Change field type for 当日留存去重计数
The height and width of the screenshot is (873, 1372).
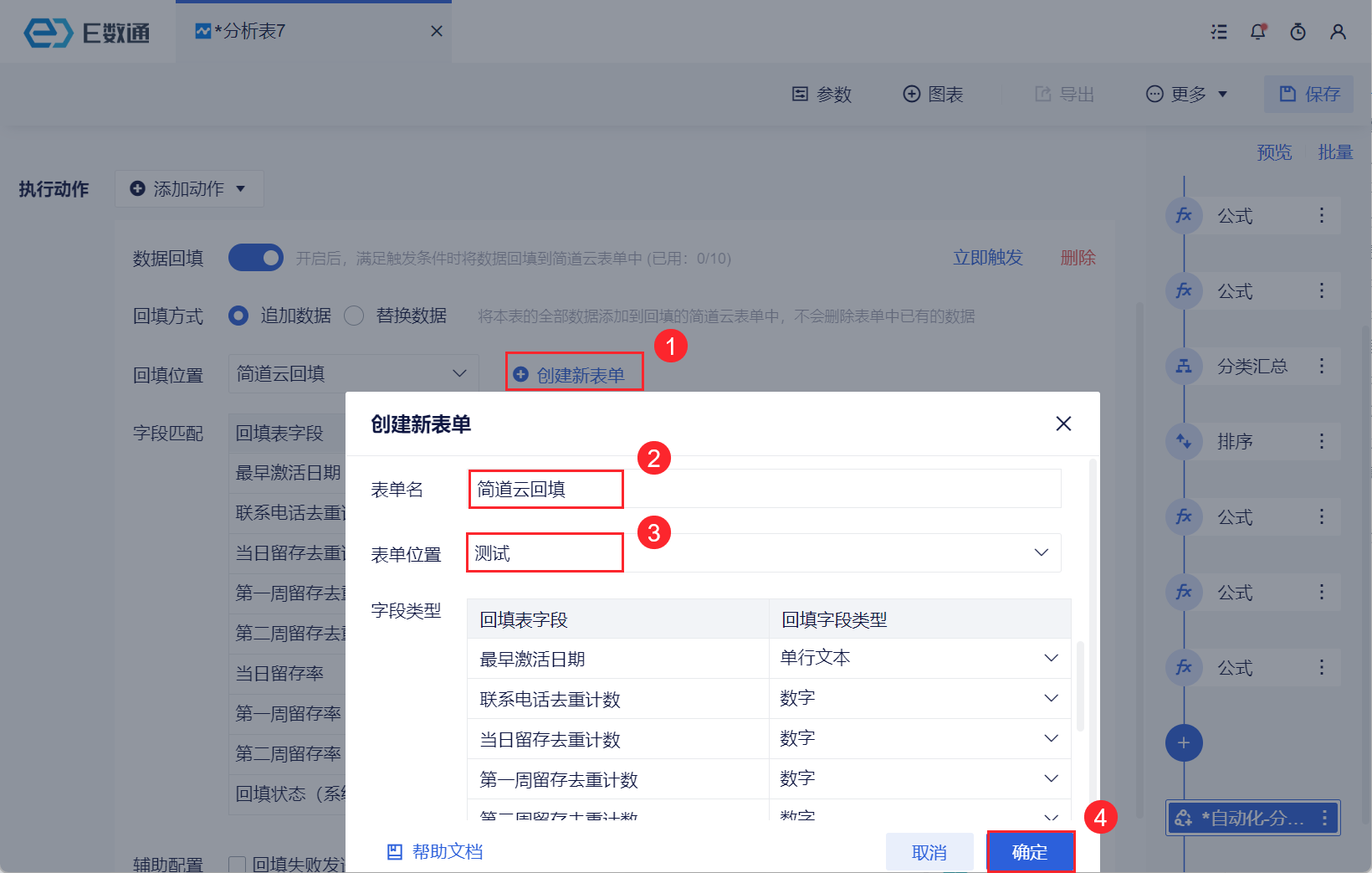pos(920,739)
